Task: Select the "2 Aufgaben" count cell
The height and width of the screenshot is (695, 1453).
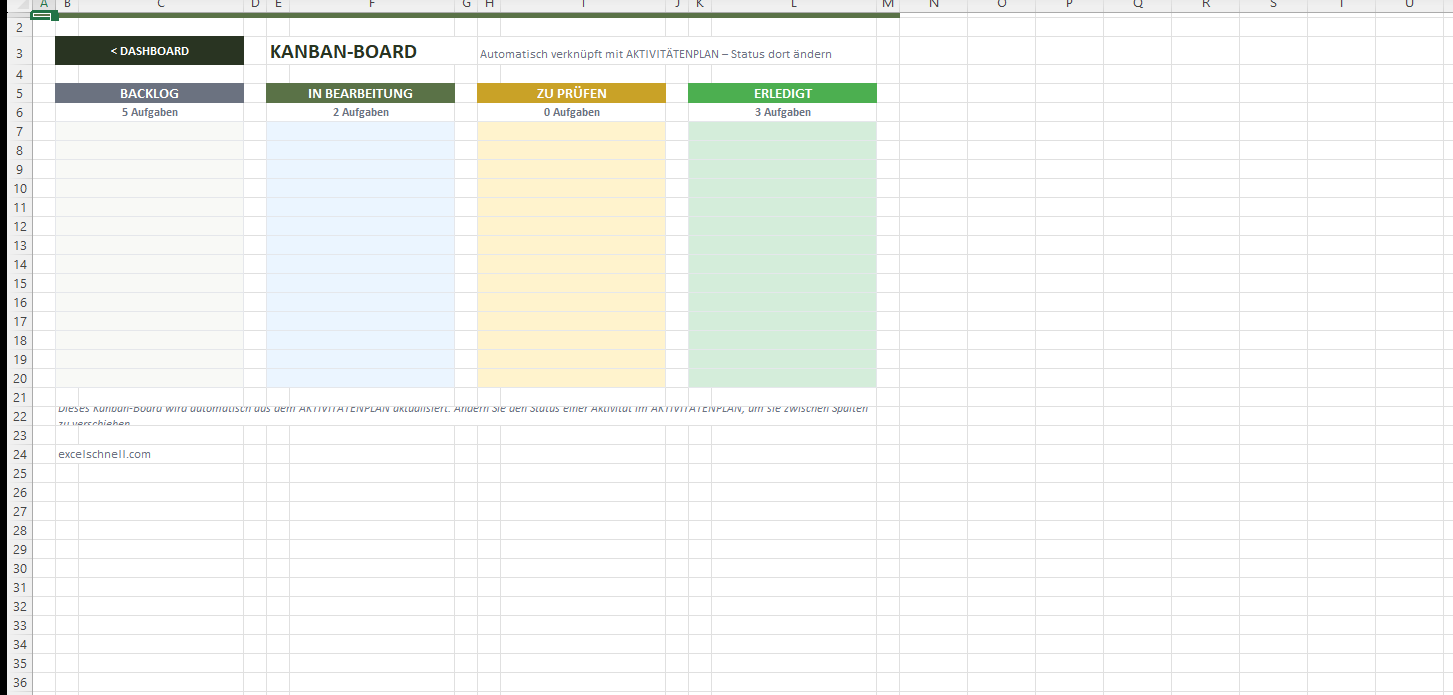Action: (x=360, y=112)
